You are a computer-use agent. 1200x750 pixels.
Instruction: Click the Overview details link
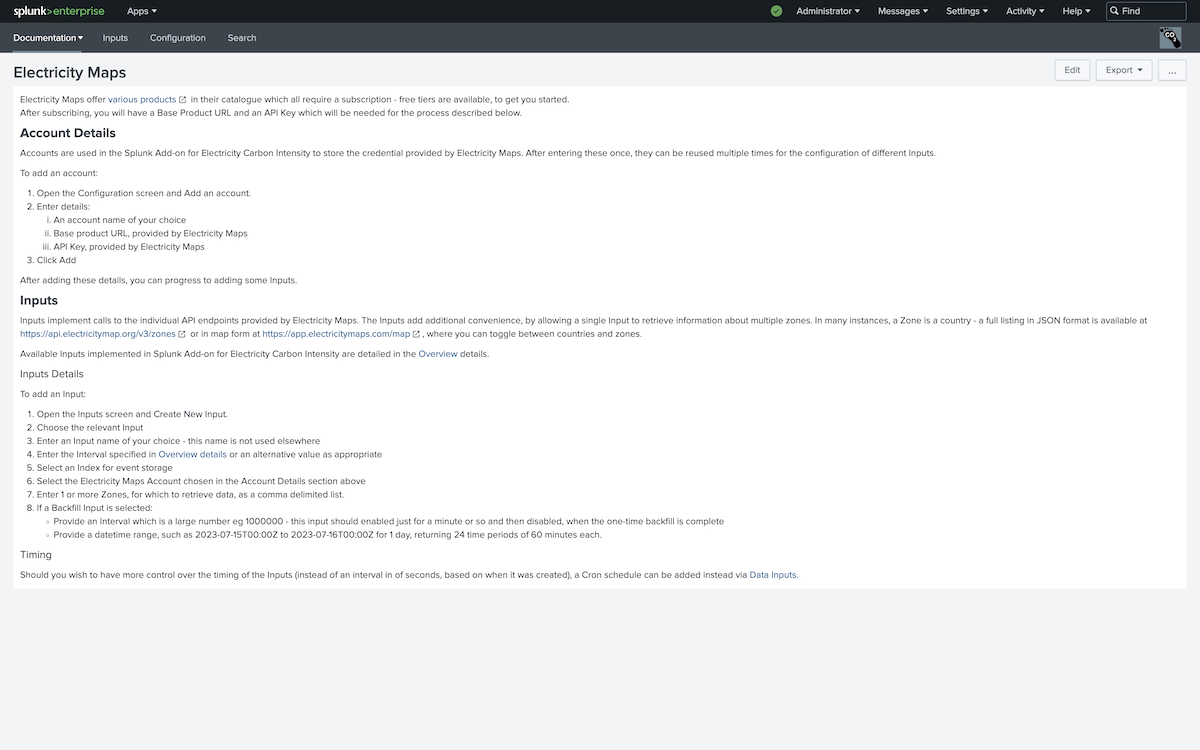click(193, 454)
